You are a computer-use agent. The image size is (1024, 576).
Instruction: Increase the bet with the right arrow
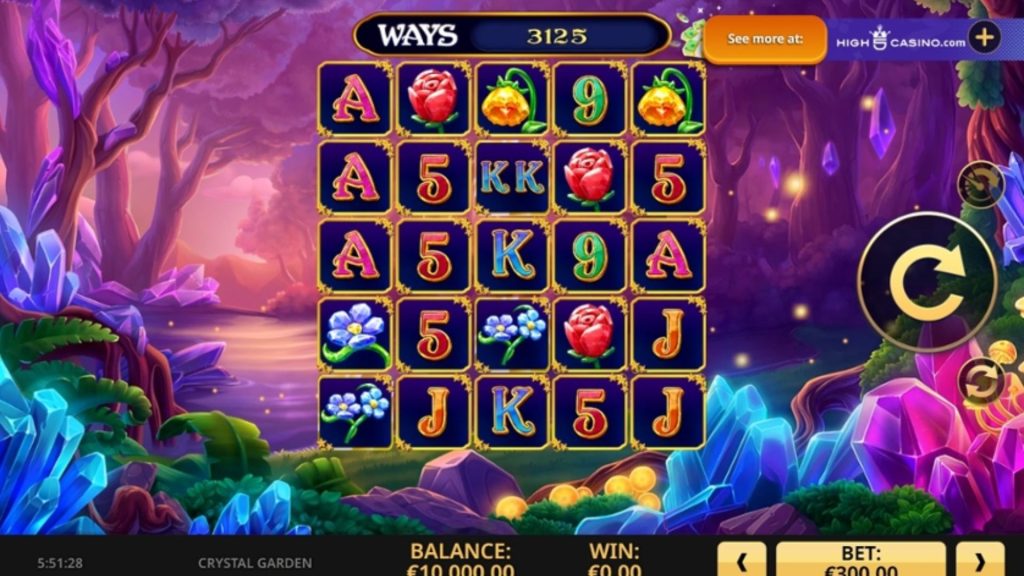(980, 560)
